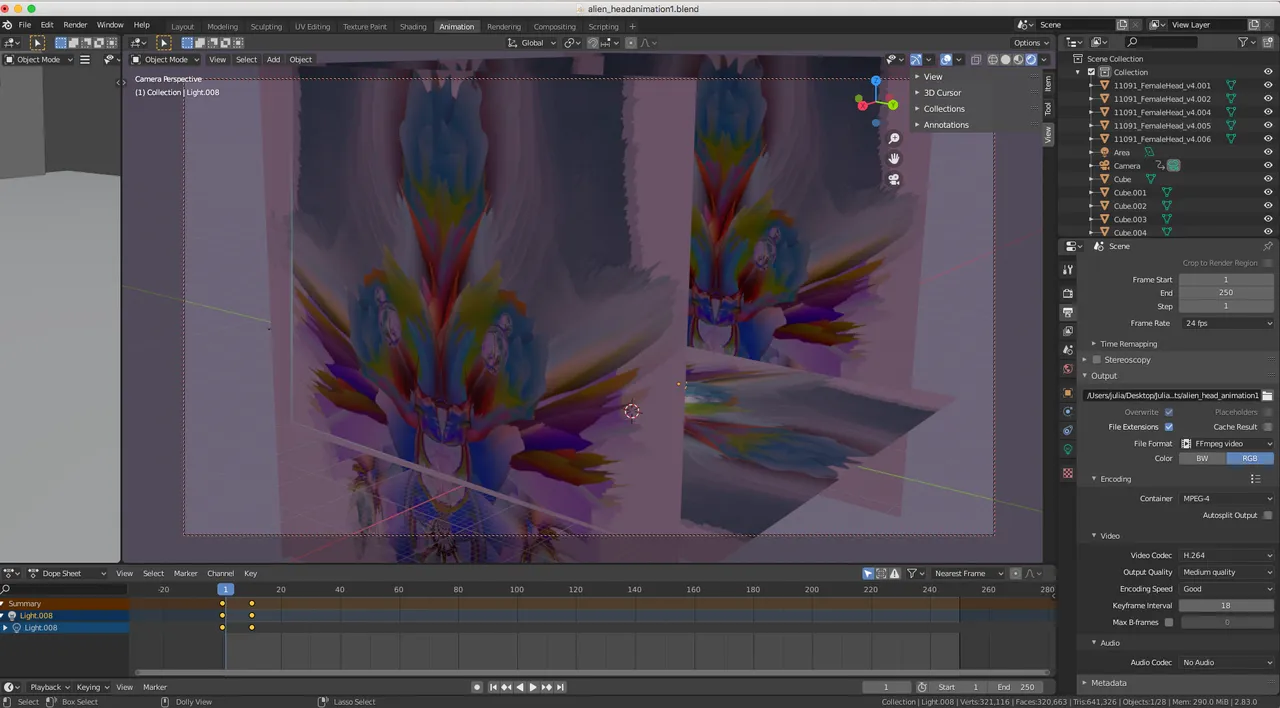
Task: Open the Item sidebar tab
Action: coord(1048,82)
